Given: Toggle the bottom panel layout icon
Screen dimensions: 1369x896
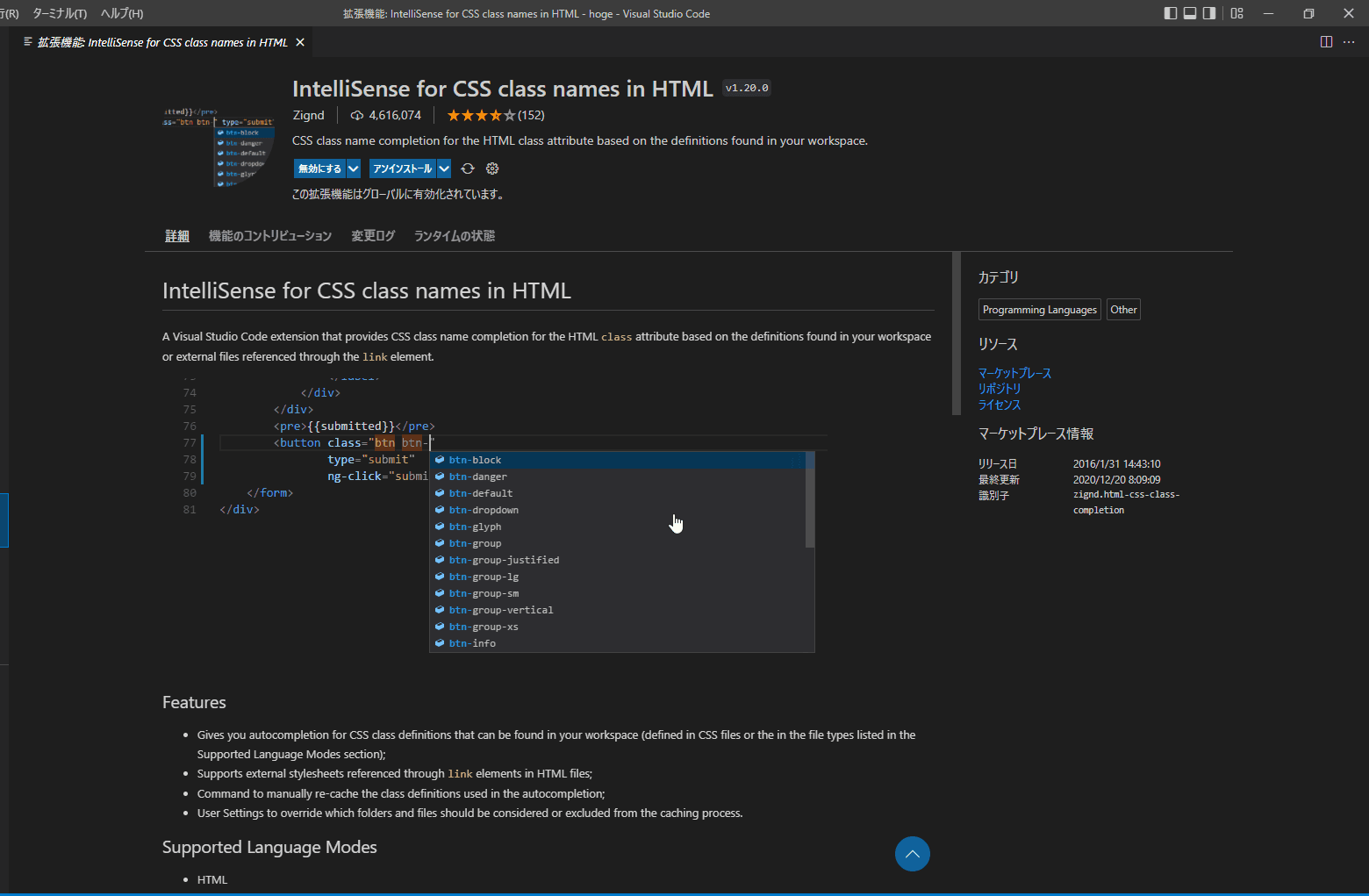Looking at the screenshot, I should click(x=1190, y=13).
